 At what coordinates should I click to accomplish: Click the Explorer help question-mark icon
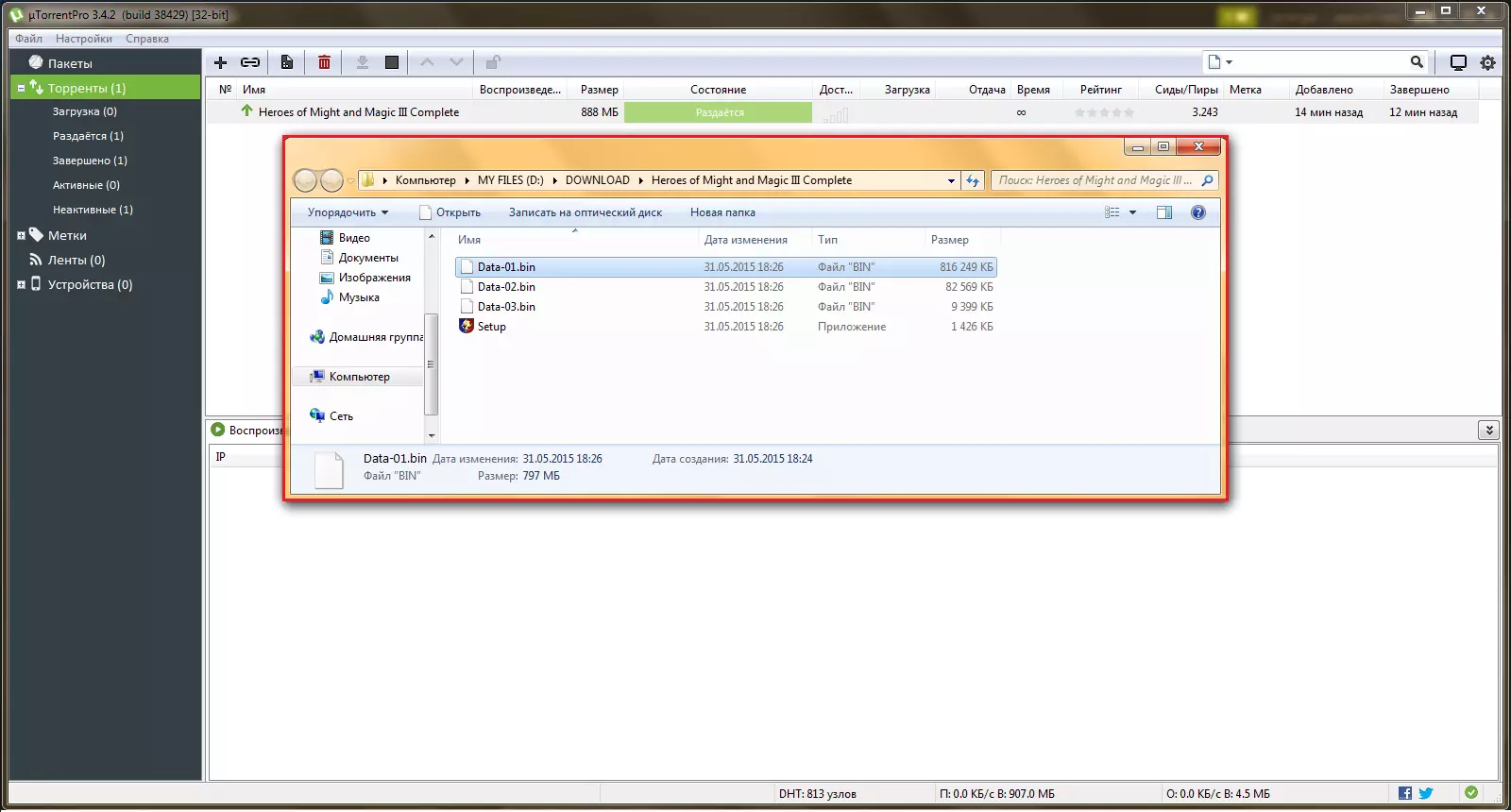pos(1198,212)
